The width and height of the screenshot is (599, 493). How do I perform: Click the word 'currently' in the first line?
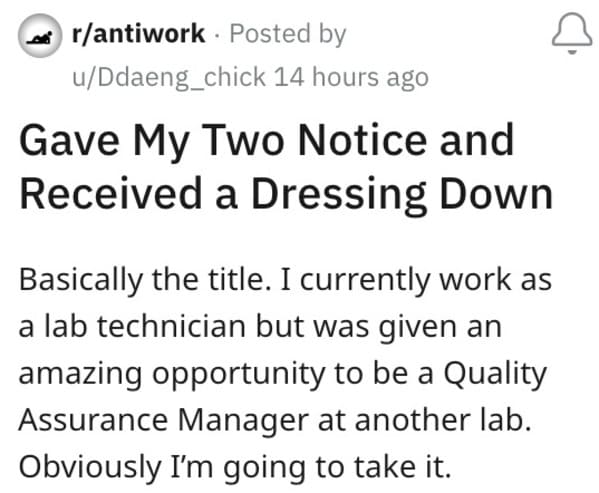point(365,280)
